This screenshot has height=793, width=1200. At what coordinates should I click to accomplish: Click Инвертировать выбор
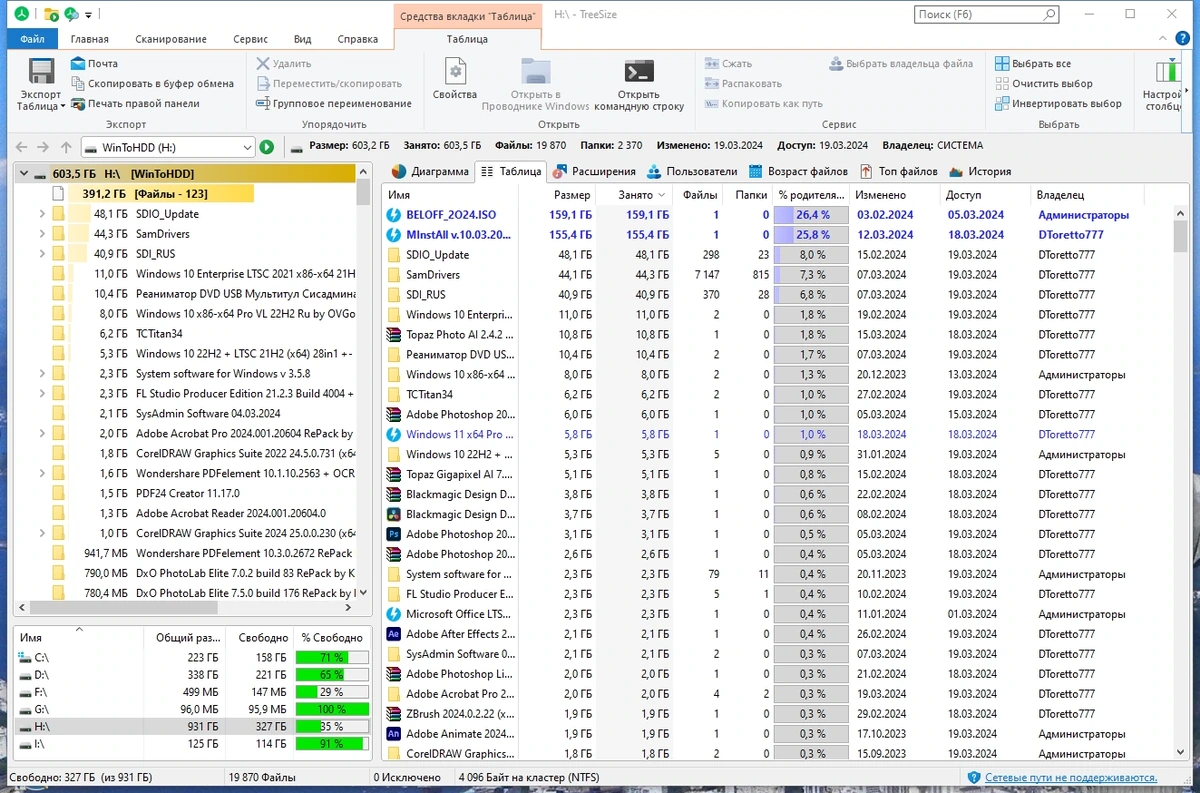coord(1058,104)
